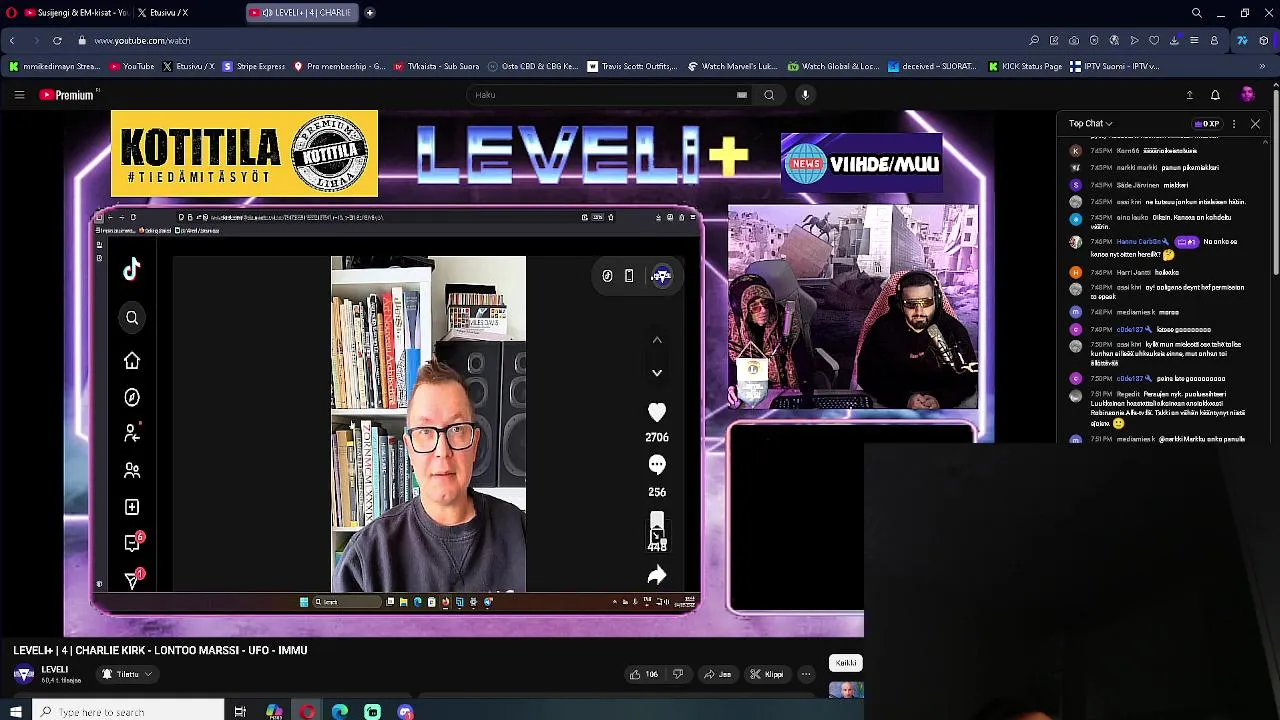1280x720 pixels.
Task: Click the YouTube search magnifier button
Action: [x=769, y=95]
